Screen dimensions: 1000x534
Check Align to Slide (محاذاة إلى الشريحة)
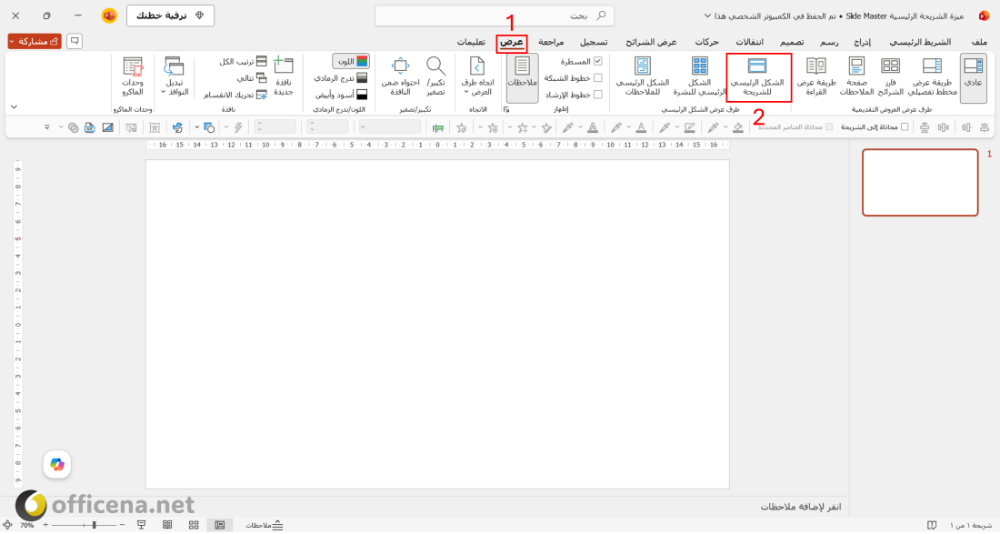tap(904, 127)
